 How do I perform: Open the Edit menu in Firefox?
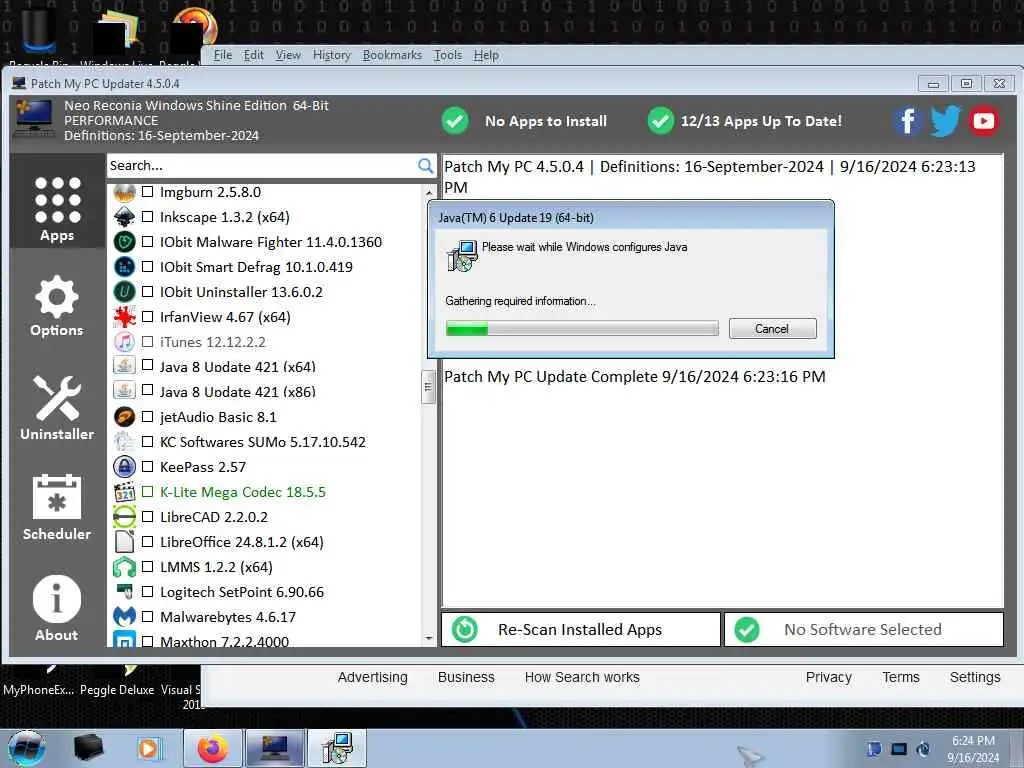[x=253, y=55]
